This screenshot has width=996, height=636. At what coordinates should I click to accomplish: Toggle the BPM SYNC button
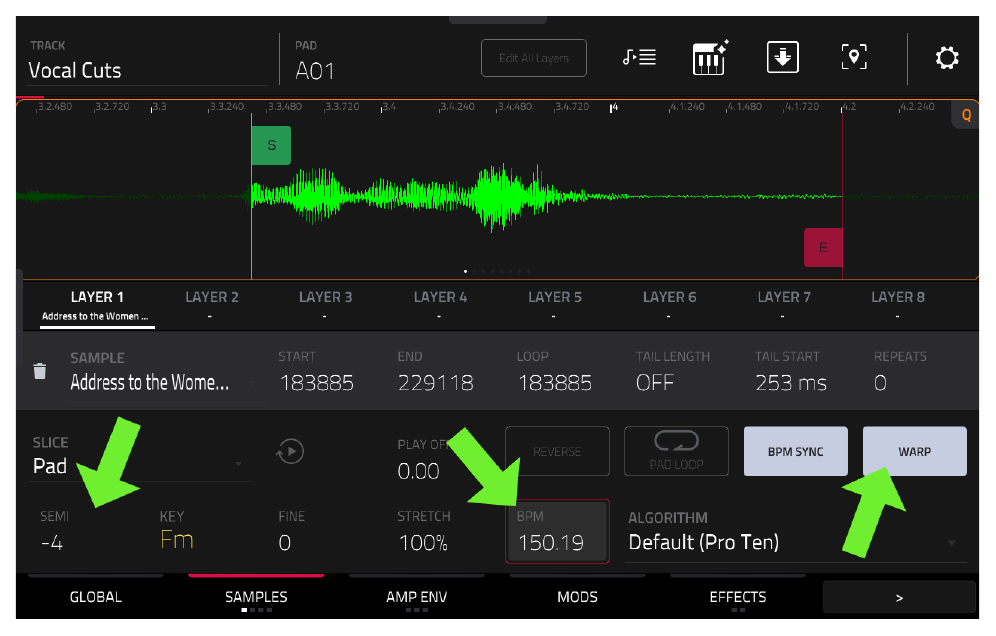pyautogui.click(x=795, y=451)
